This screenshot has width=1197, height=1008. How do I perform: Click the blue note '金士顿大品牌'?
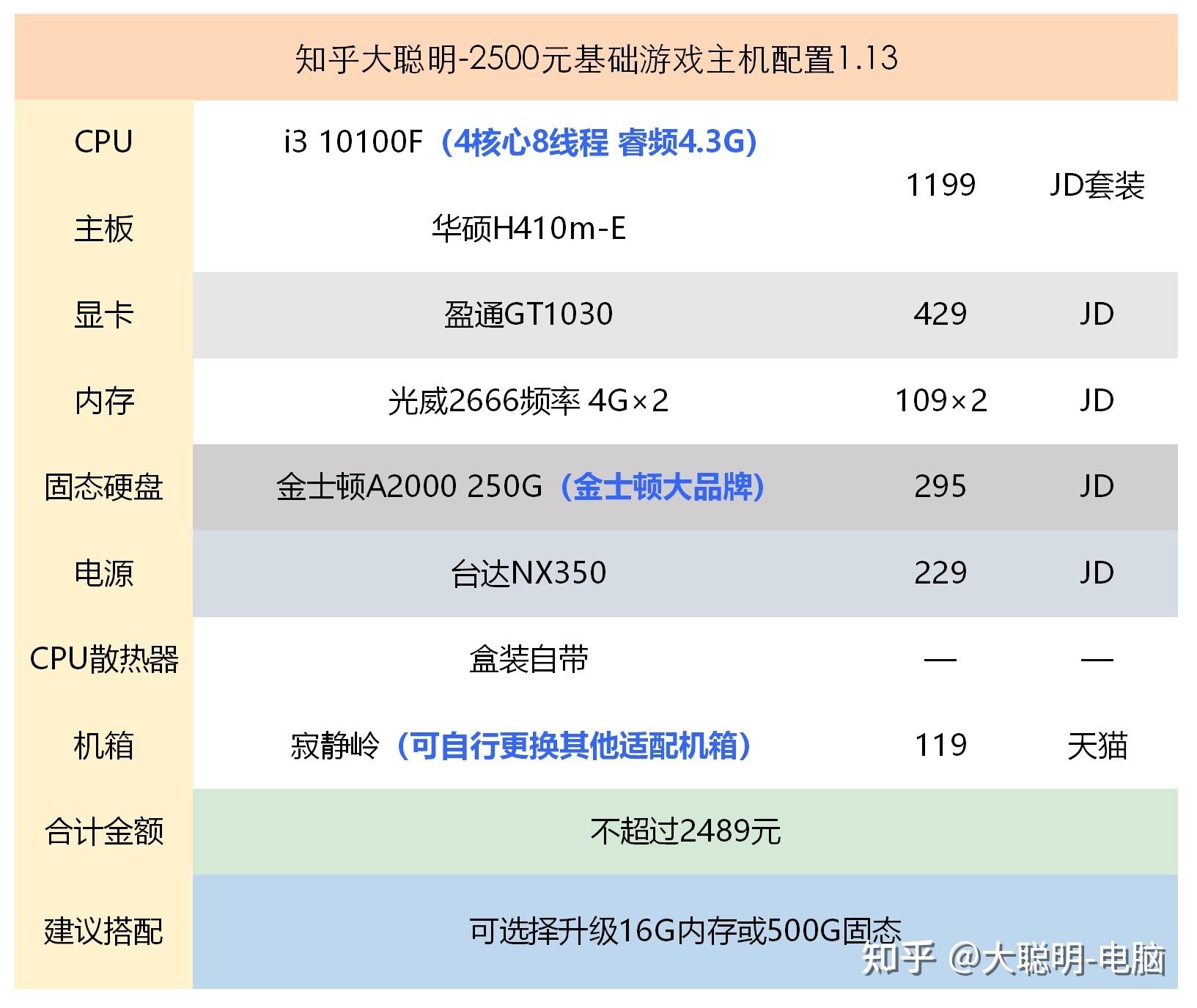(663, 487)
